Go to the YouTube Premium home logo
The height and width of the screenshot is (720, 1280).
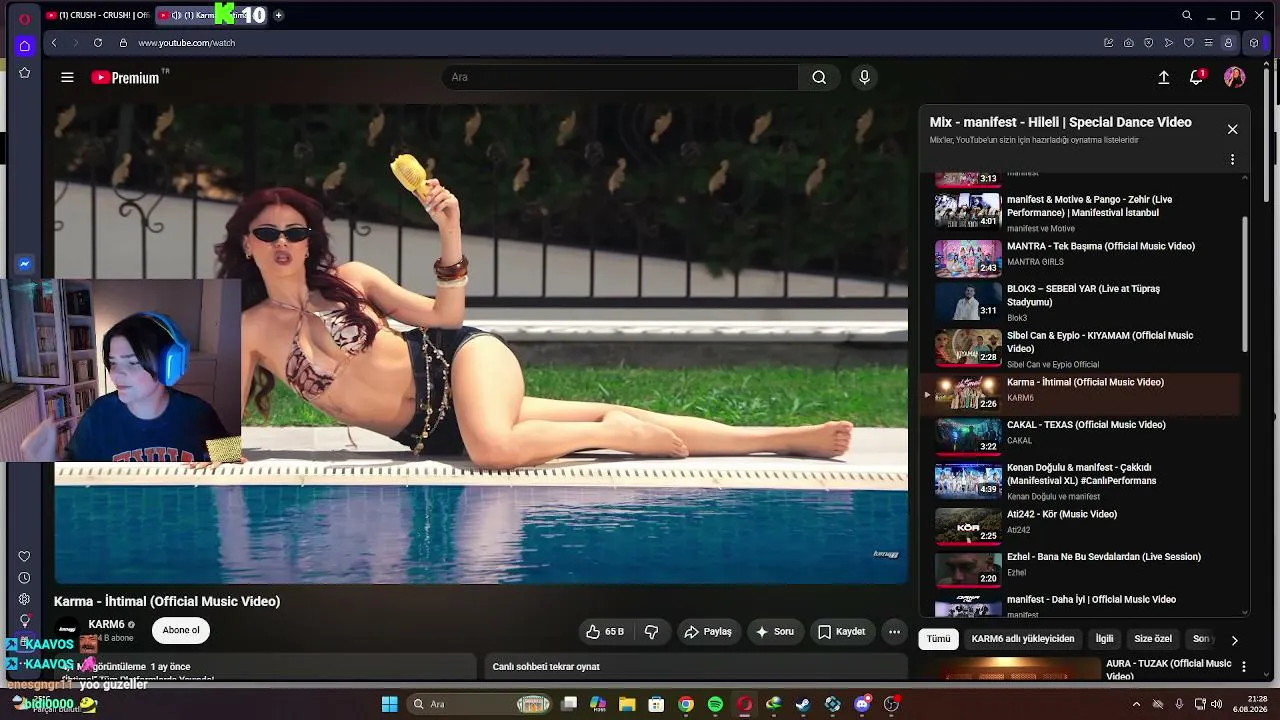pos(125,77)
